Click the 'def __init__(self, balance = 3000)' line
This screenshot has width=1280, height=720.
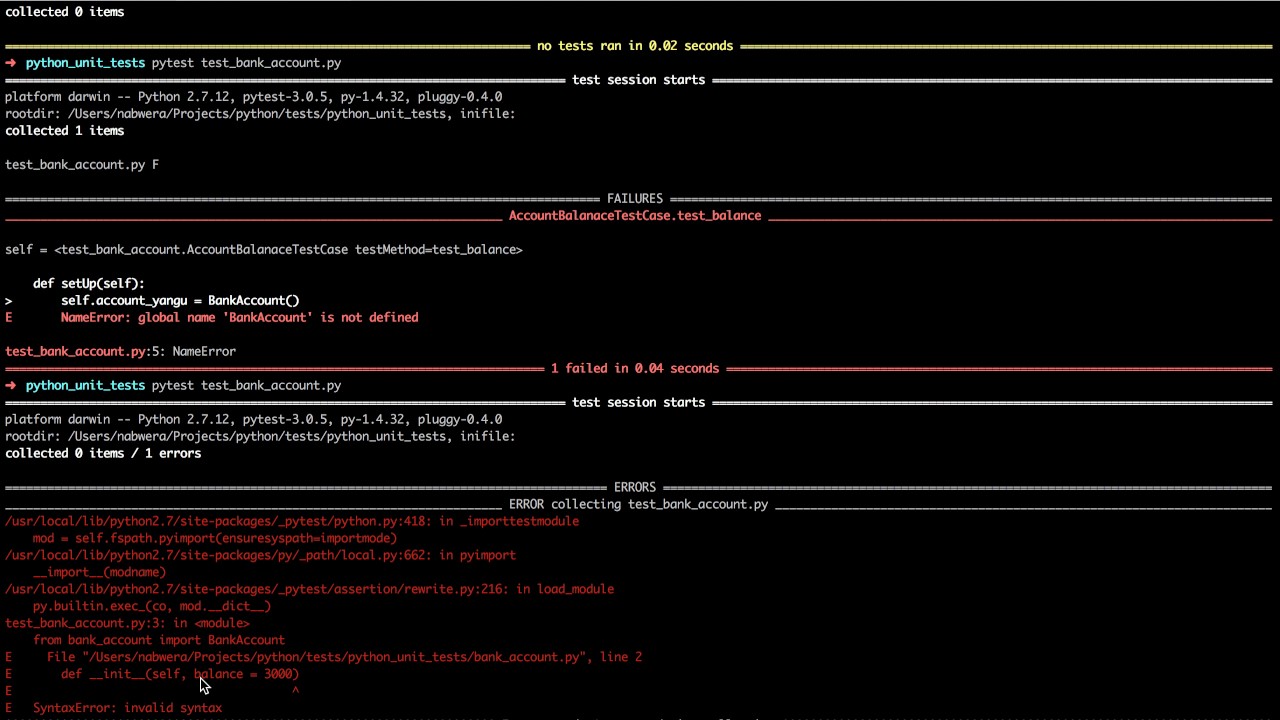[180, 674]
